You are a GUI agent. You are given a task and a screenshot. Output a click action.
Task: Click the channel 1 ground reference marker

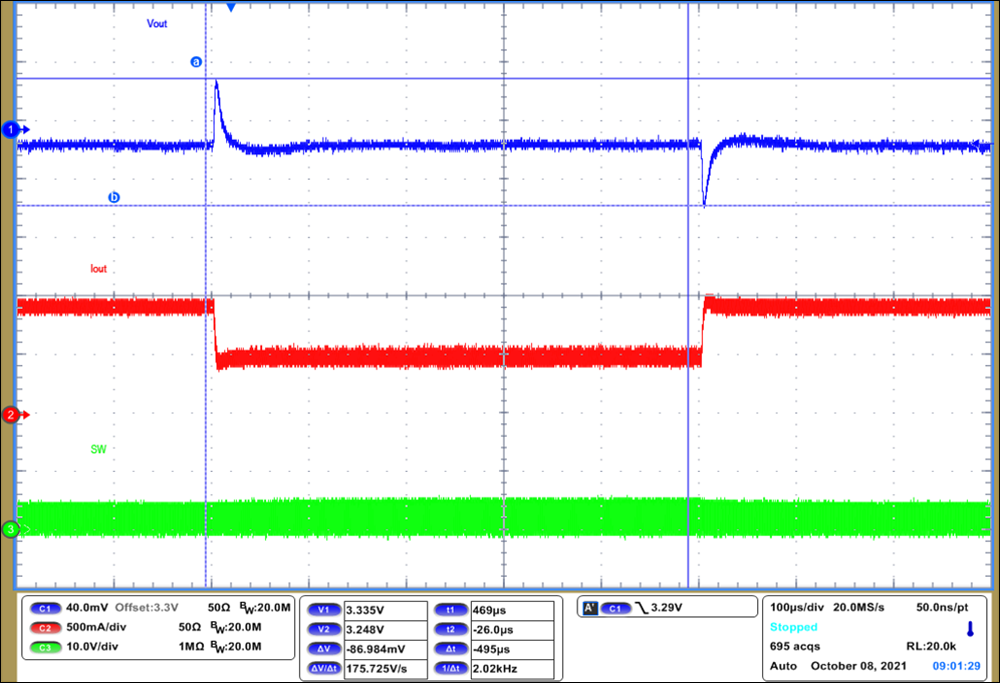coord(11,129)
